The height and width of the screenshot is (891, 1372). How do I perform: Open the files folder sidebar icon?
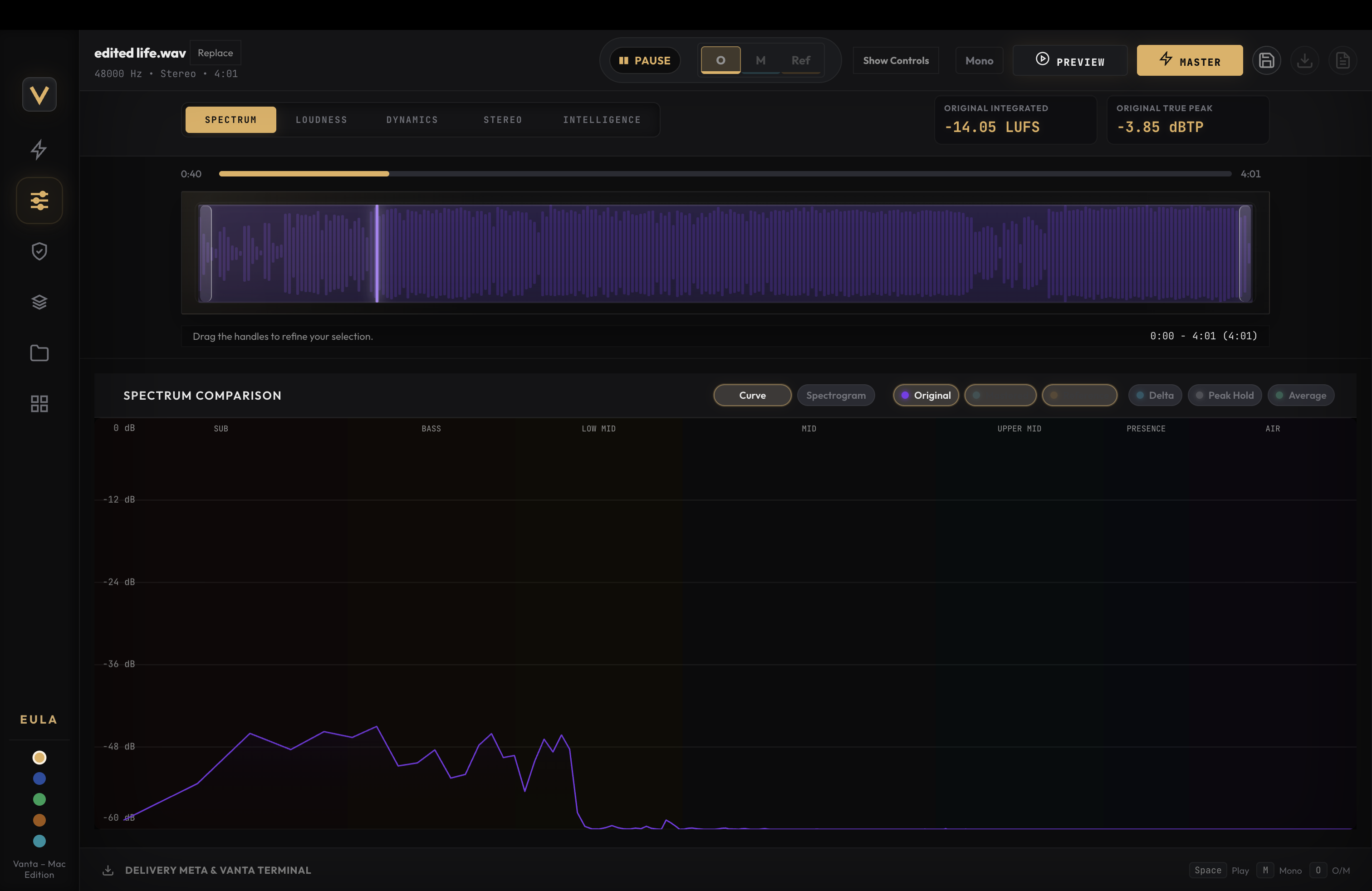(39, 352)
